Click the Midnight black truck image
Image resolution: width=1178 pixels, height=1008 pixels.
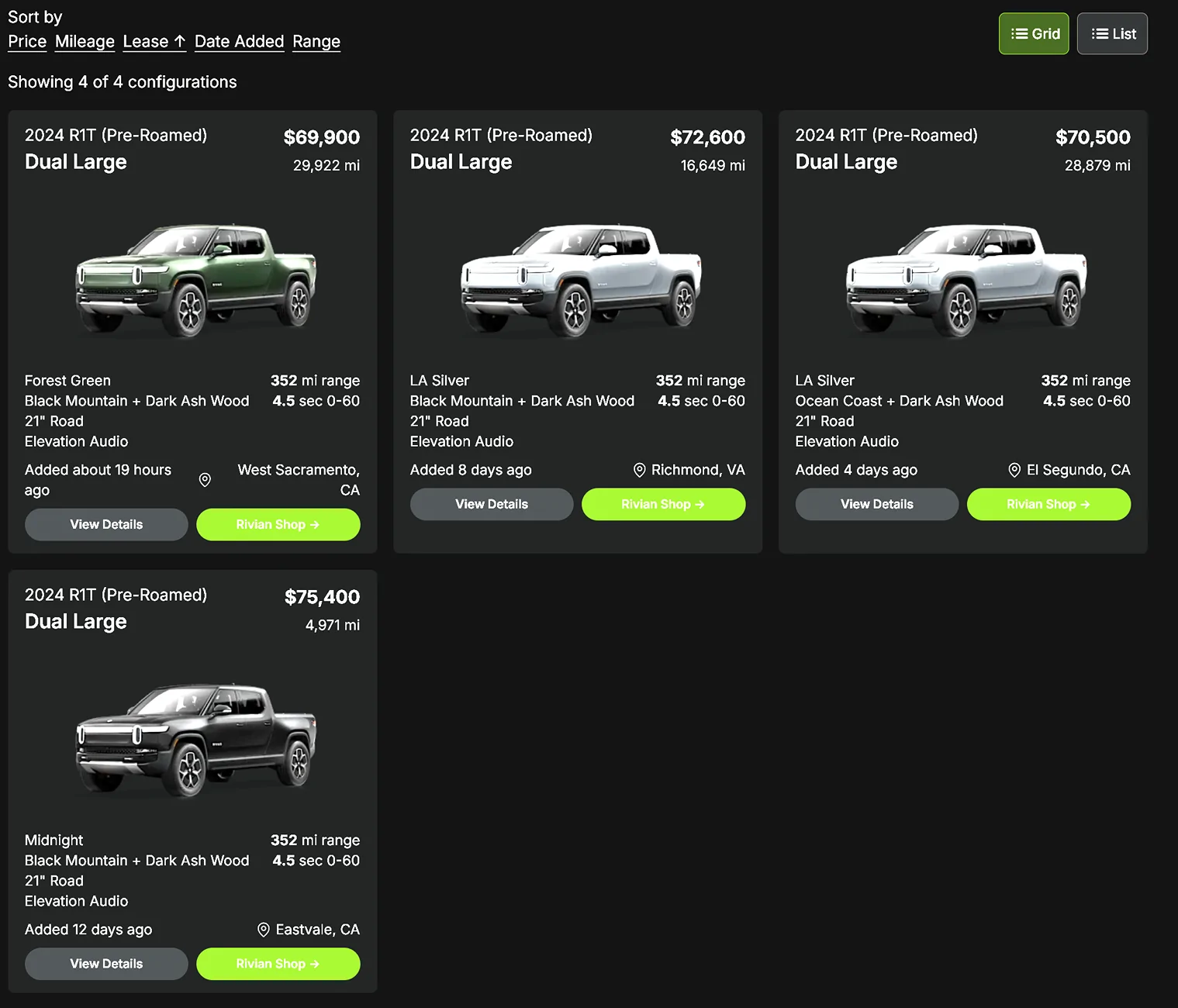(195, 740)
